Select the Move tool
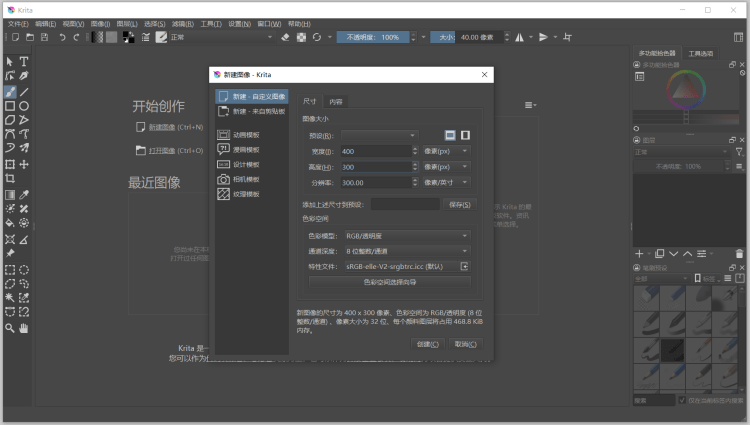 [24, 164]
